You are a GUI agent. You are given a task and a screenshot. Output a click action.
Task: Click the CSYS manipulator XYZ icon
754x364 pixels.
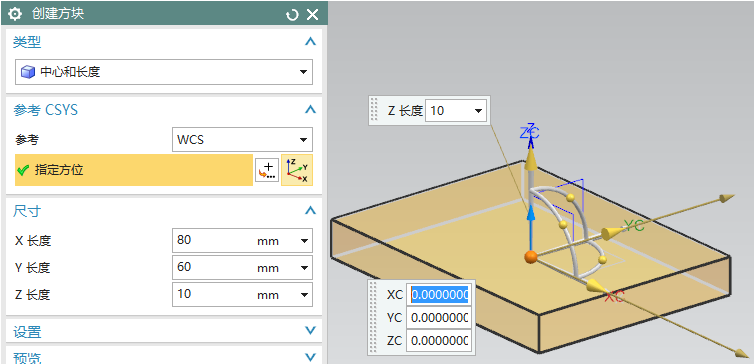297,170
